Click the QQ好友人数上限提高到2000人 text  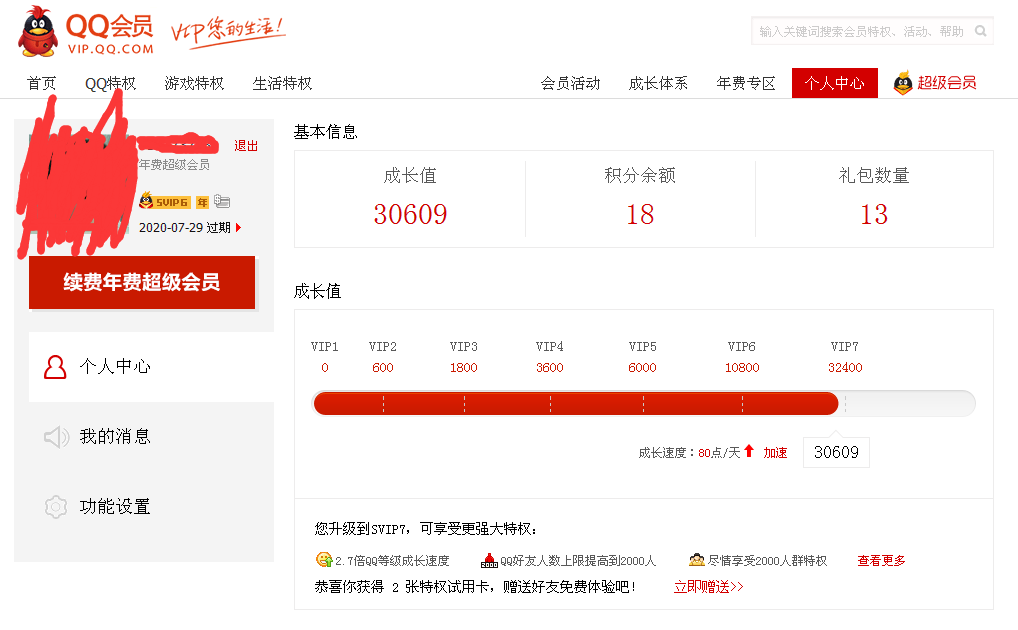coord(578,561)
